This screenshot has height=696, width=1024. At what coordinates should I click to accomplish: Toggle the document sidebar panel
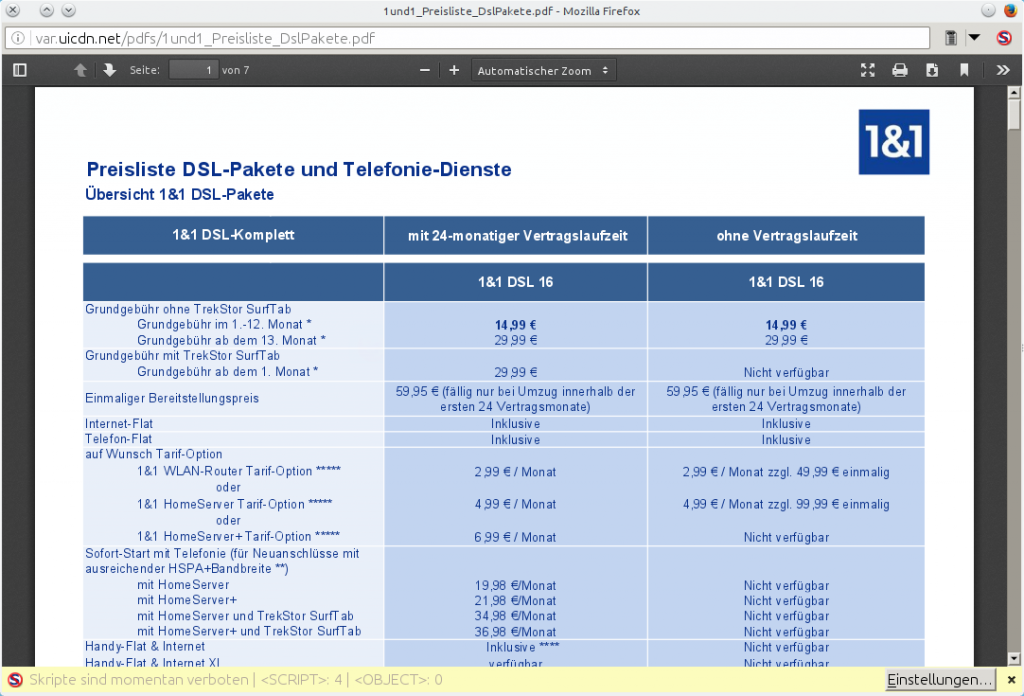click(x=18, y=70)
